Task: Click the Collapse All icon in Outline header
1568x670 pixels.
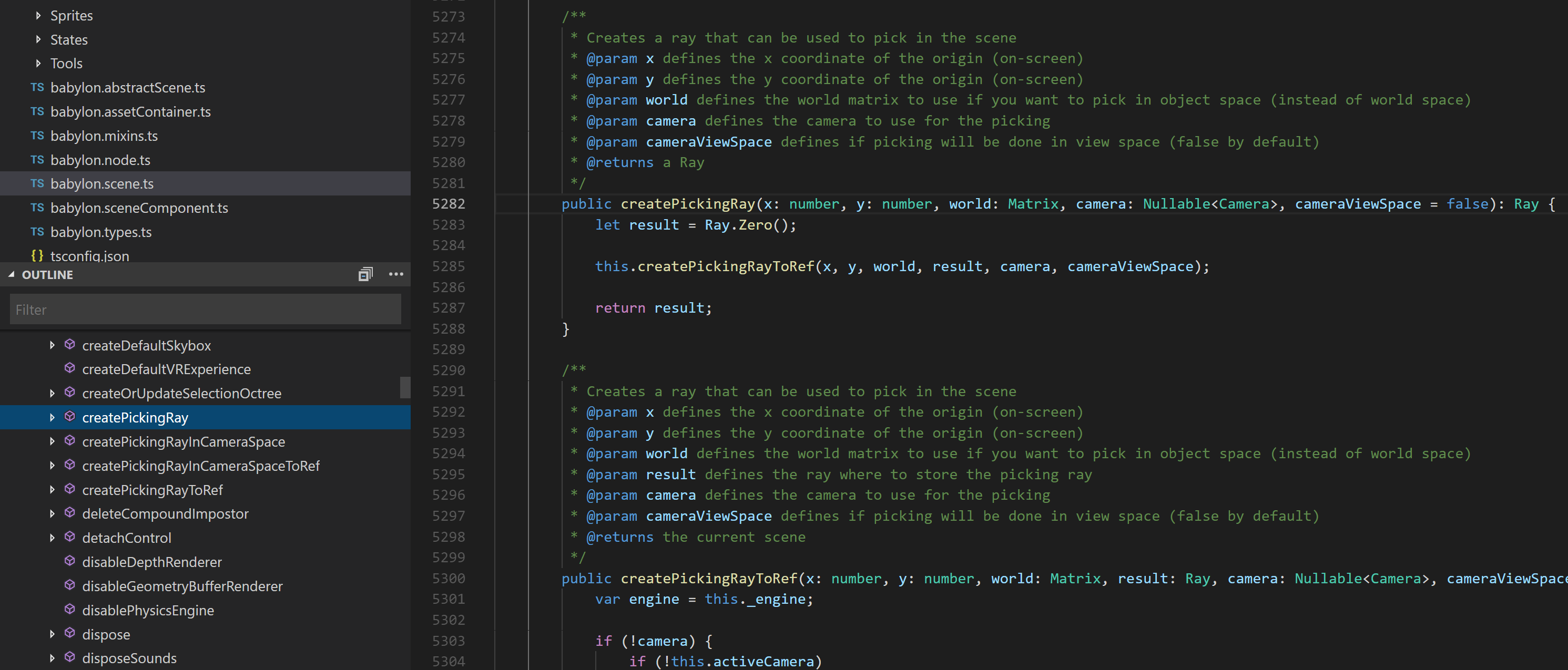Action: point(365,274)
